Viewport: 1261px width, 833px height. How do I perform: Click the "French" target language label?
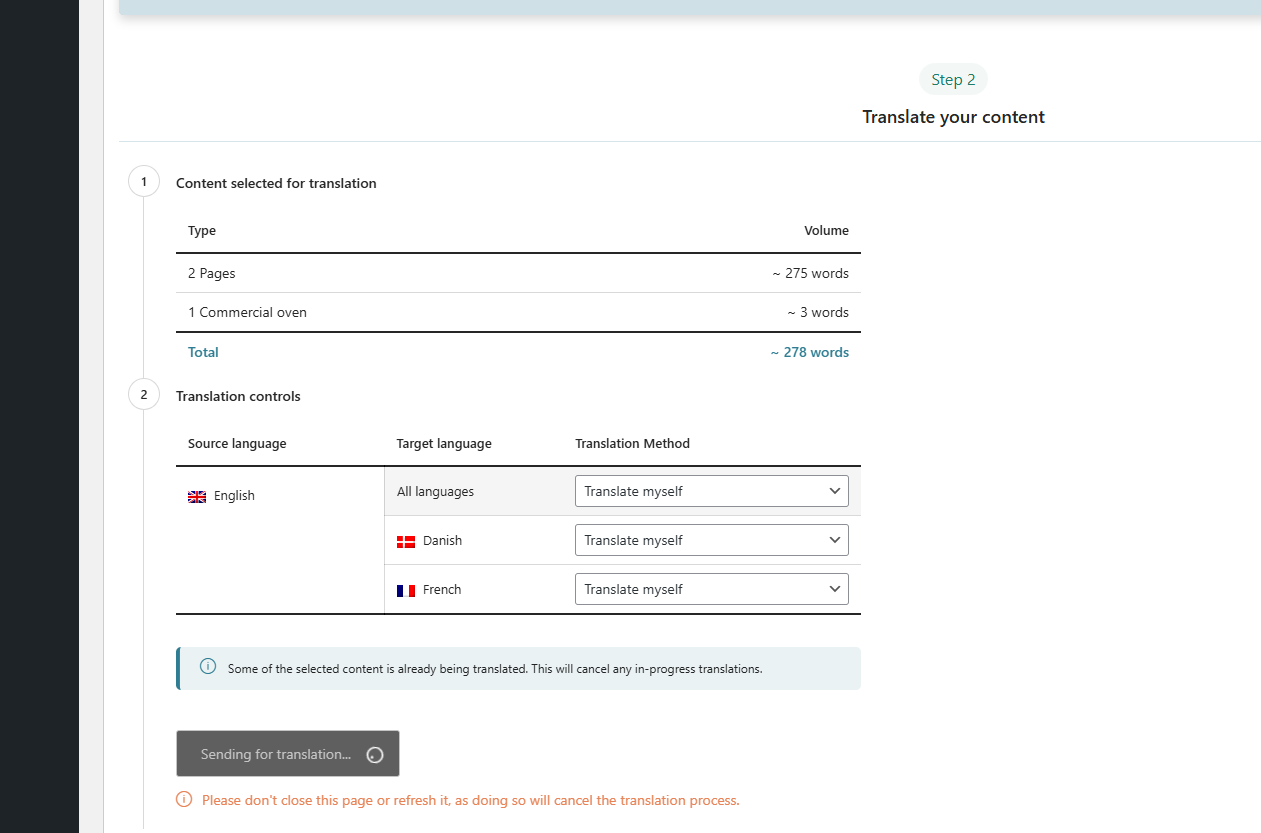(x=442, y=589)
